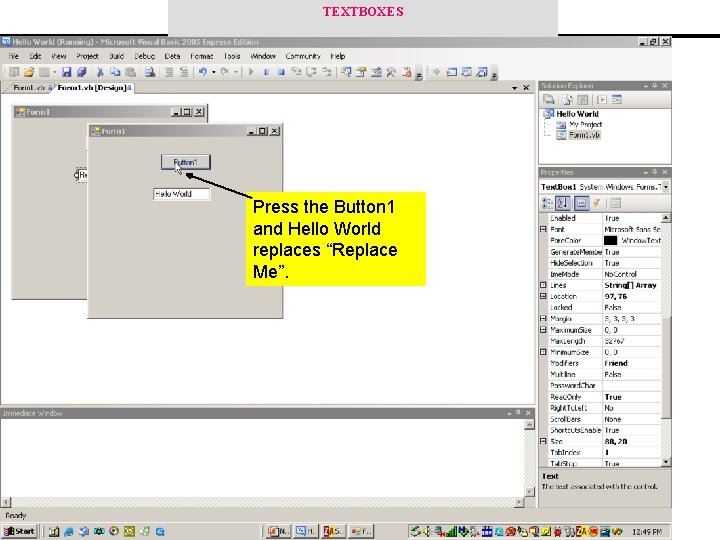Click View Code icon in Solution Explorer

click(602, 99)
